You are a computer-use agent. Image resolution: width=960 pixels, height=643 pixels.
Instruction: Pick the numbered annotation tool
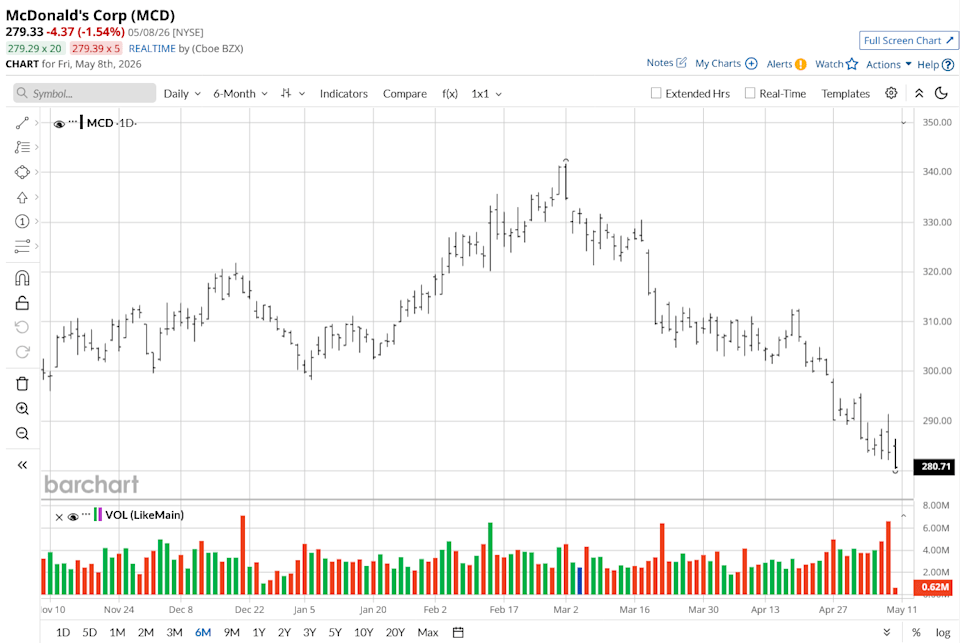22,222
